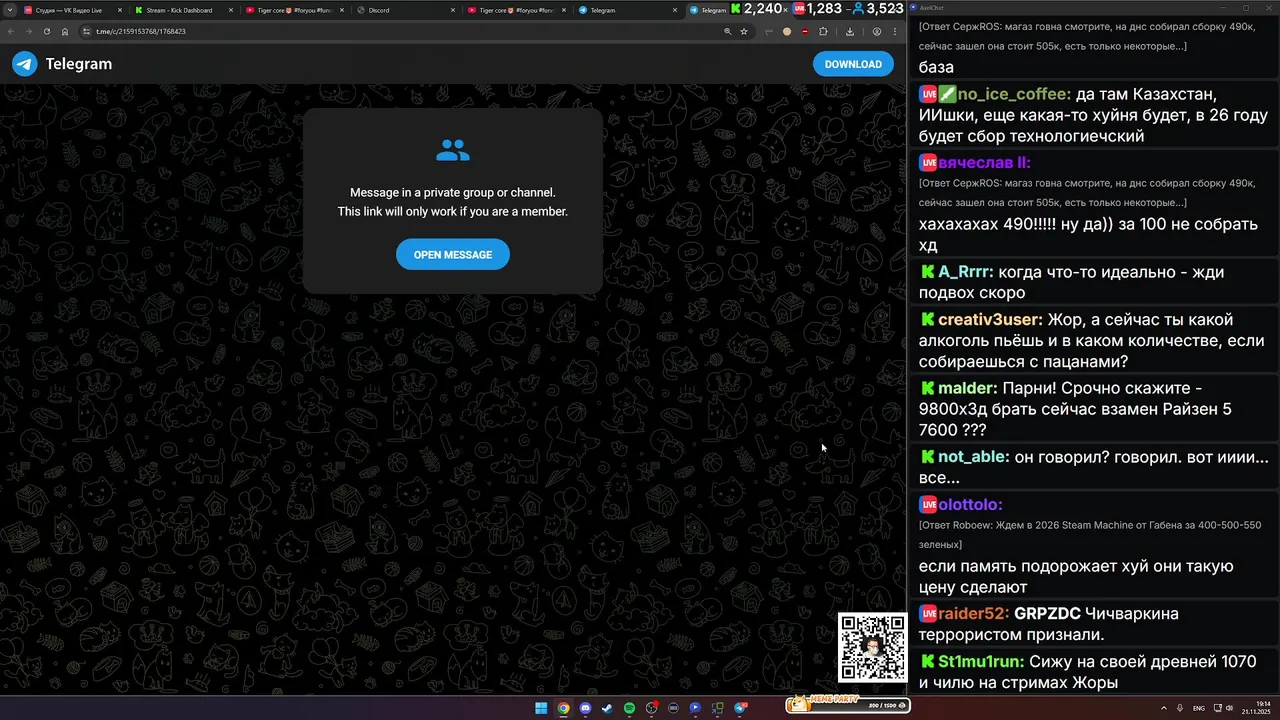1280x720 pixels.
Task: Click the group members icon in card
Action: [x=453, y=151]
